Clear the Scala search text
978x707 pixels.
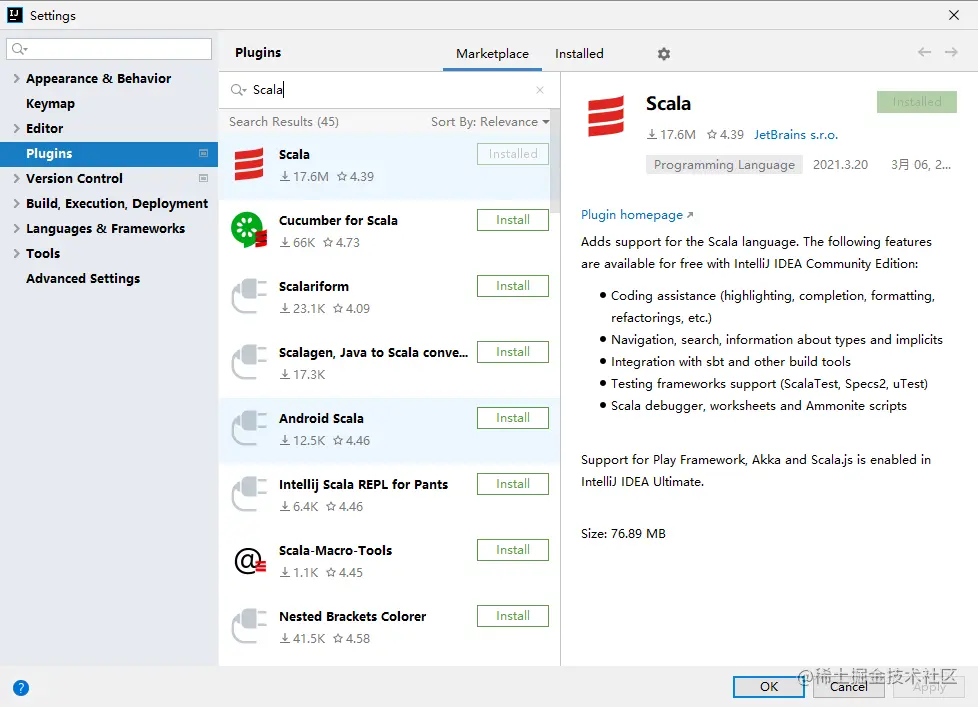click(540, 90)
